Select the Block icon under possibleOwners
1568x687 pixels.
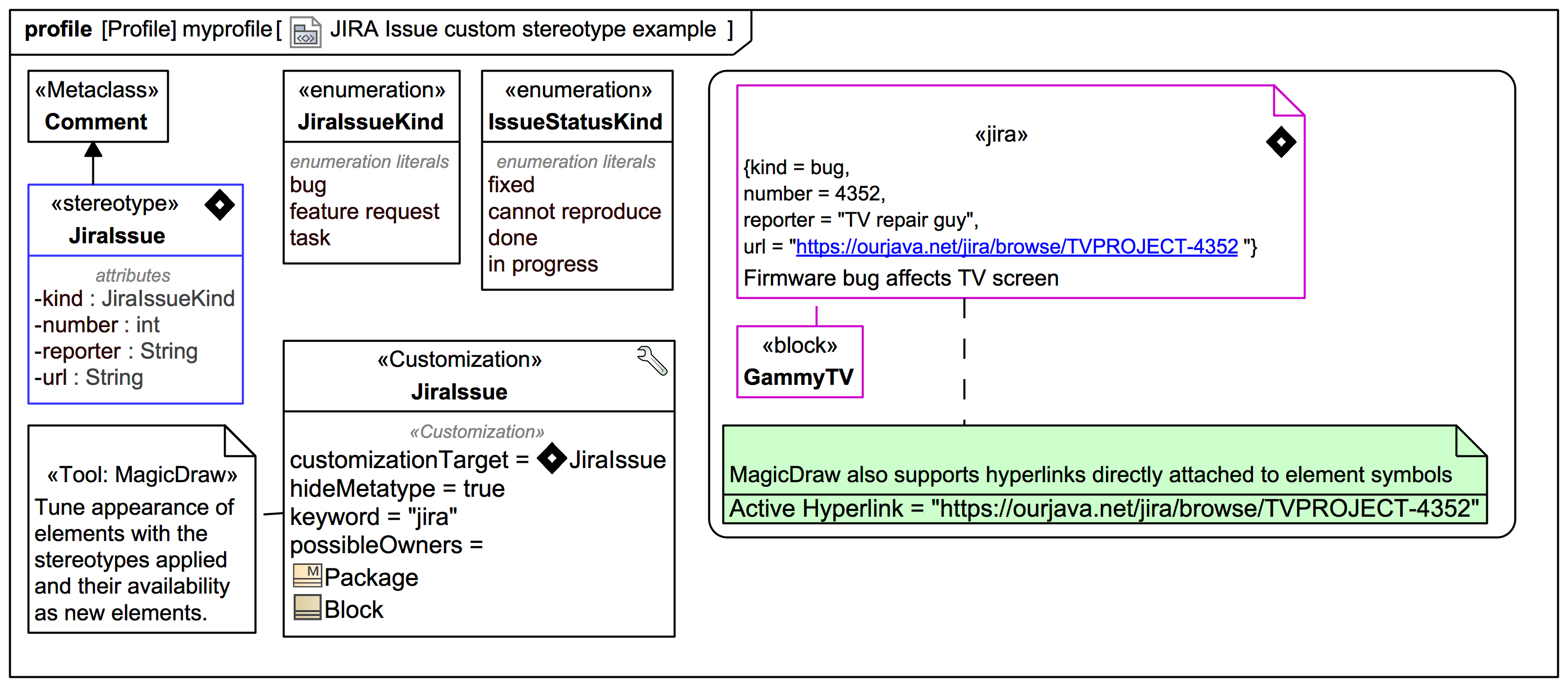pyautogui.click(x=307, y=608)
